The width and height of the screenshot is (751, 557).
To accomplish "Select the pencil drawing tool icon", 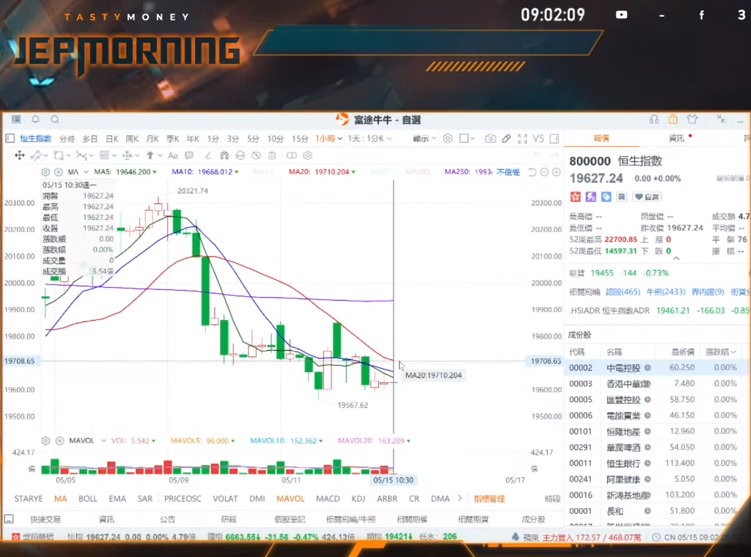I will click(506, 139).
